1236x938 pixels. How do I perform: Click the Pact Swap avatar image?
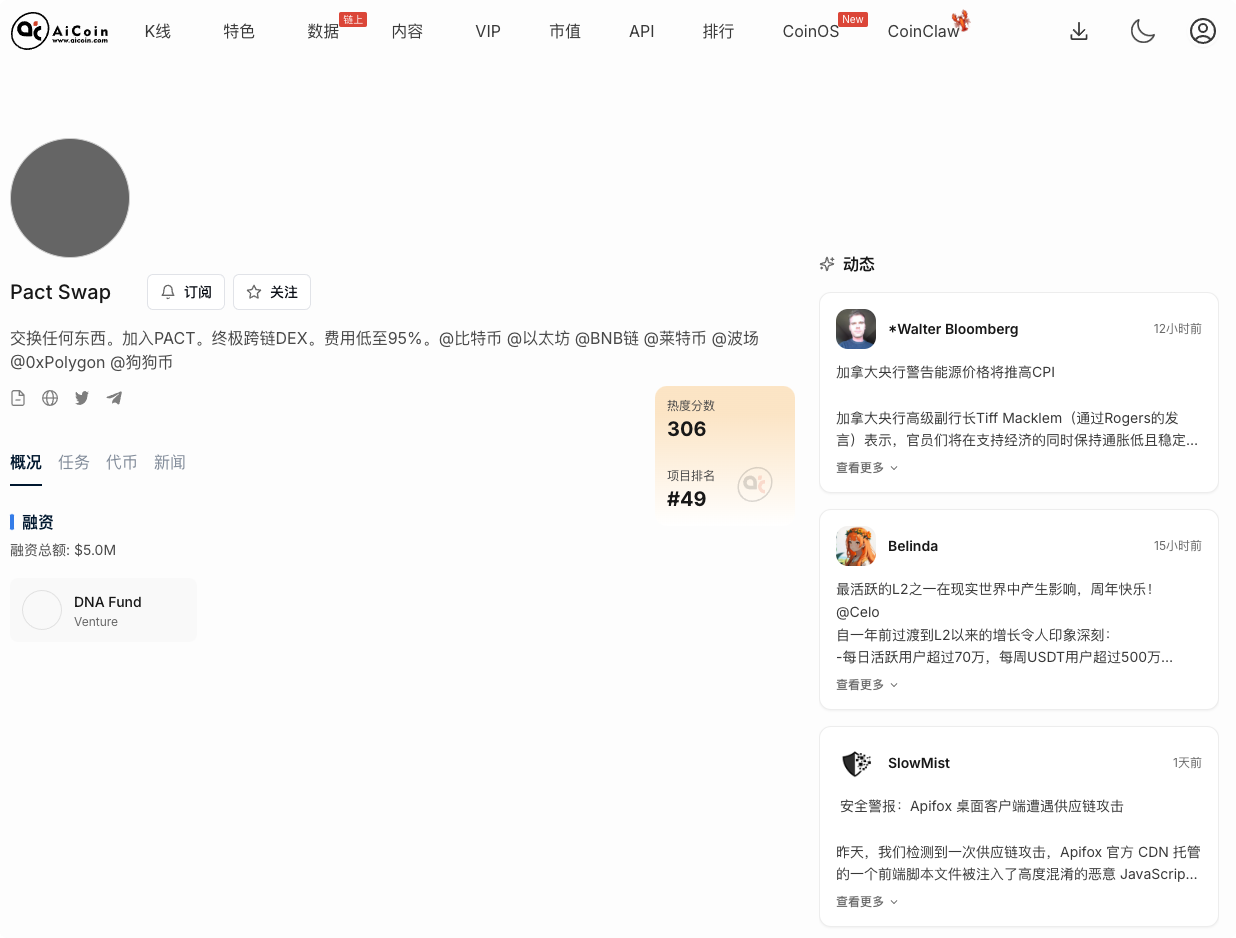[70, 198]
